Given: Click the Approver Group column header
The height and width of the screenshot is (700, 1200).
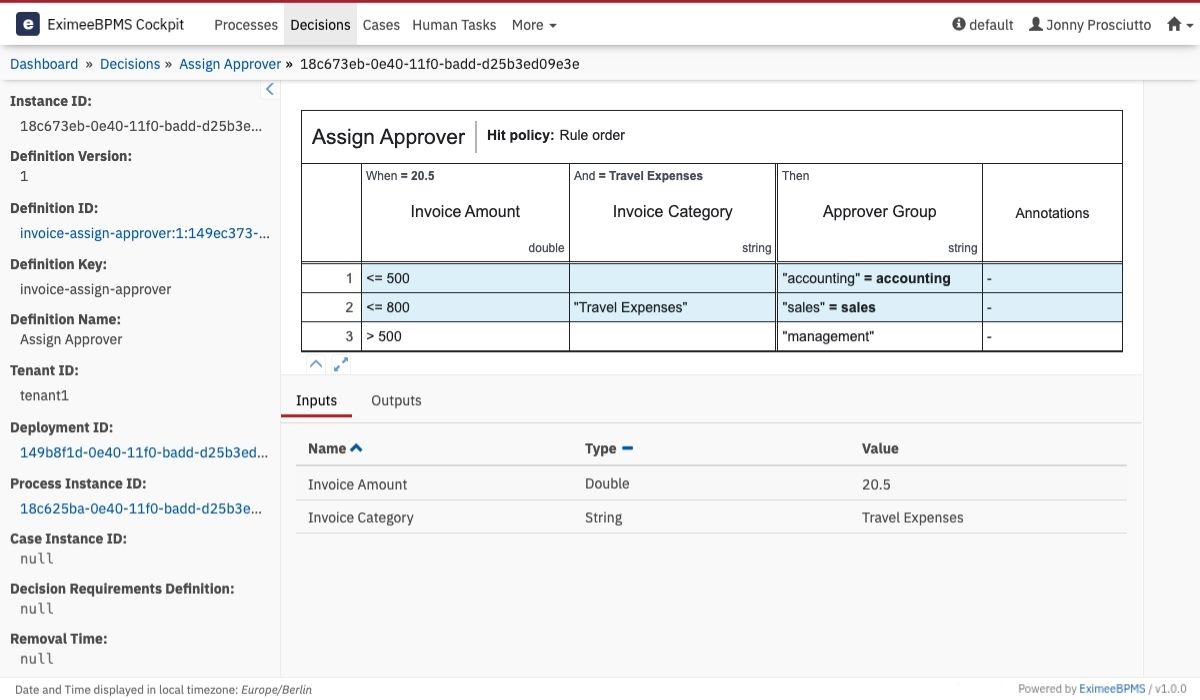Looking at the screenshot, I should 880,212.
